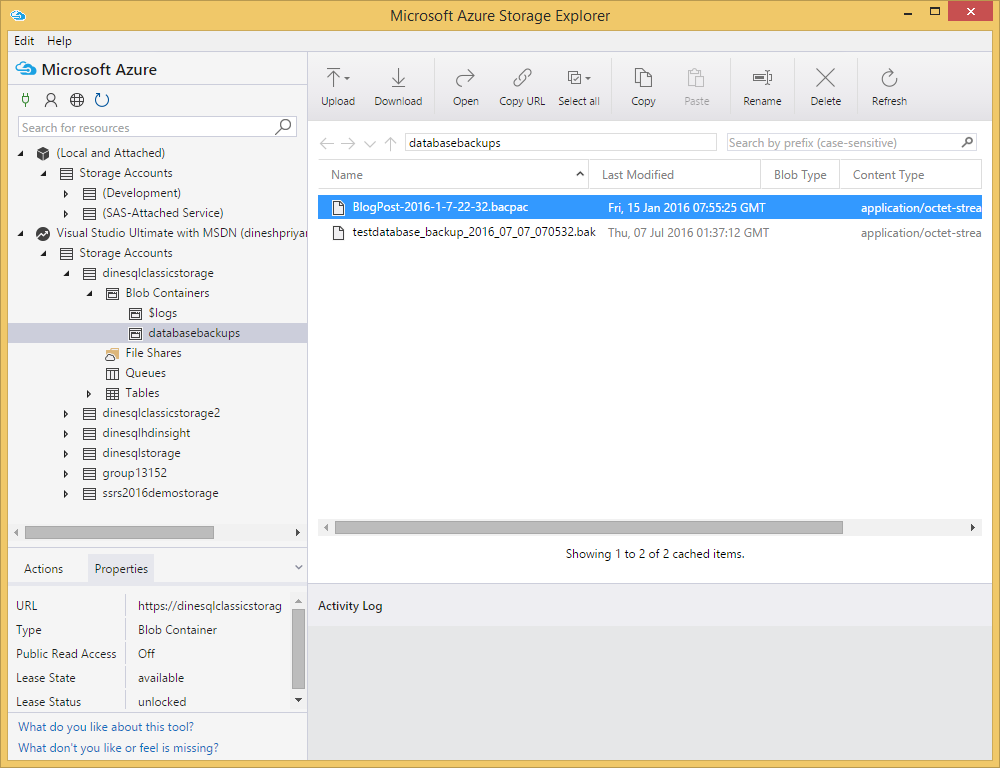Select the File Shares node
The width and height of the screenshot is (1000, 768).
(153, 353)
